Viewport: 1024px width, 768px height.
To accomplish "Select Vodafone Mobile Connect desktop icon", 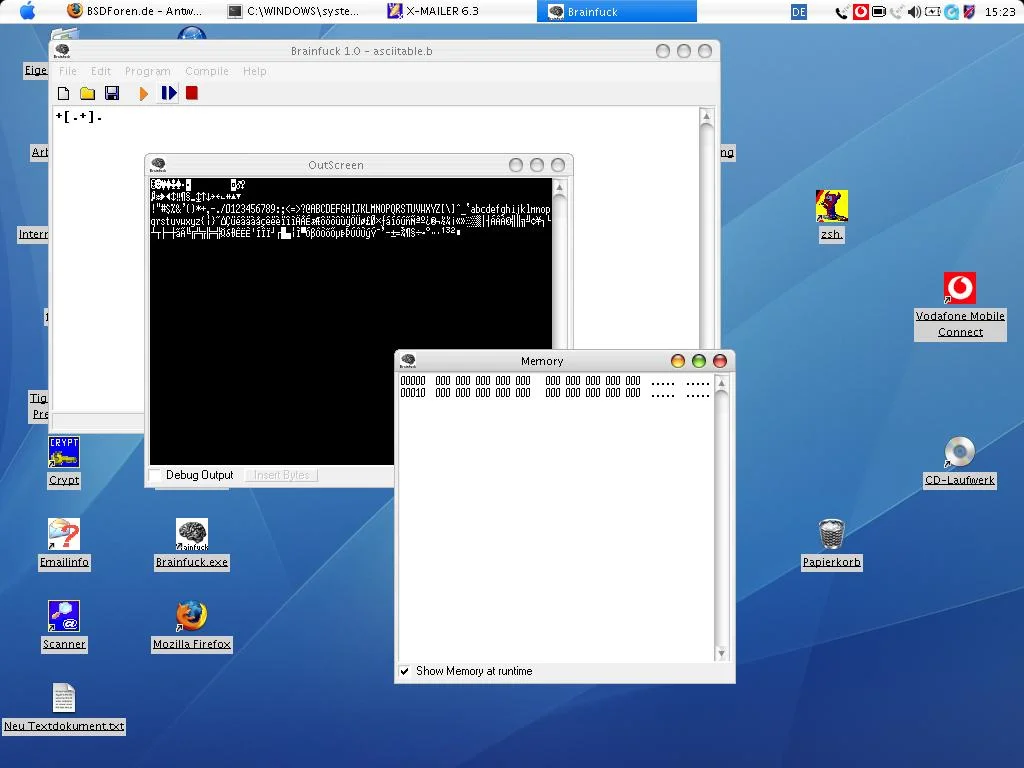I will 959,306.
